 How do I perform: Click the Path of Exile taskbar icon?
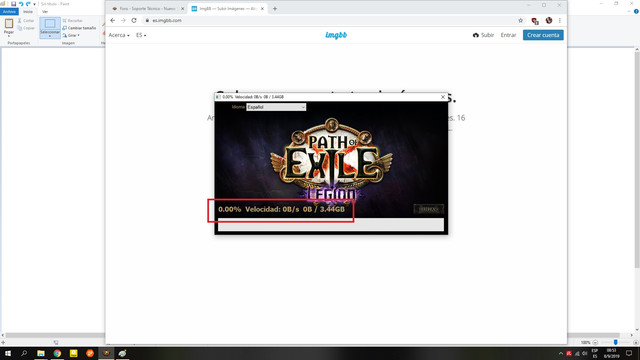point(106,353)
